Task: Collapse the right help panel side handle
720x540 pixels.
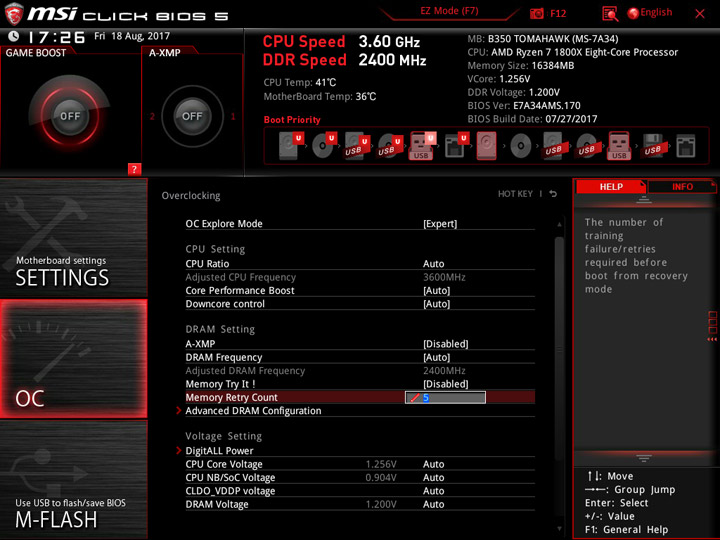Action: tap(712, 326)
